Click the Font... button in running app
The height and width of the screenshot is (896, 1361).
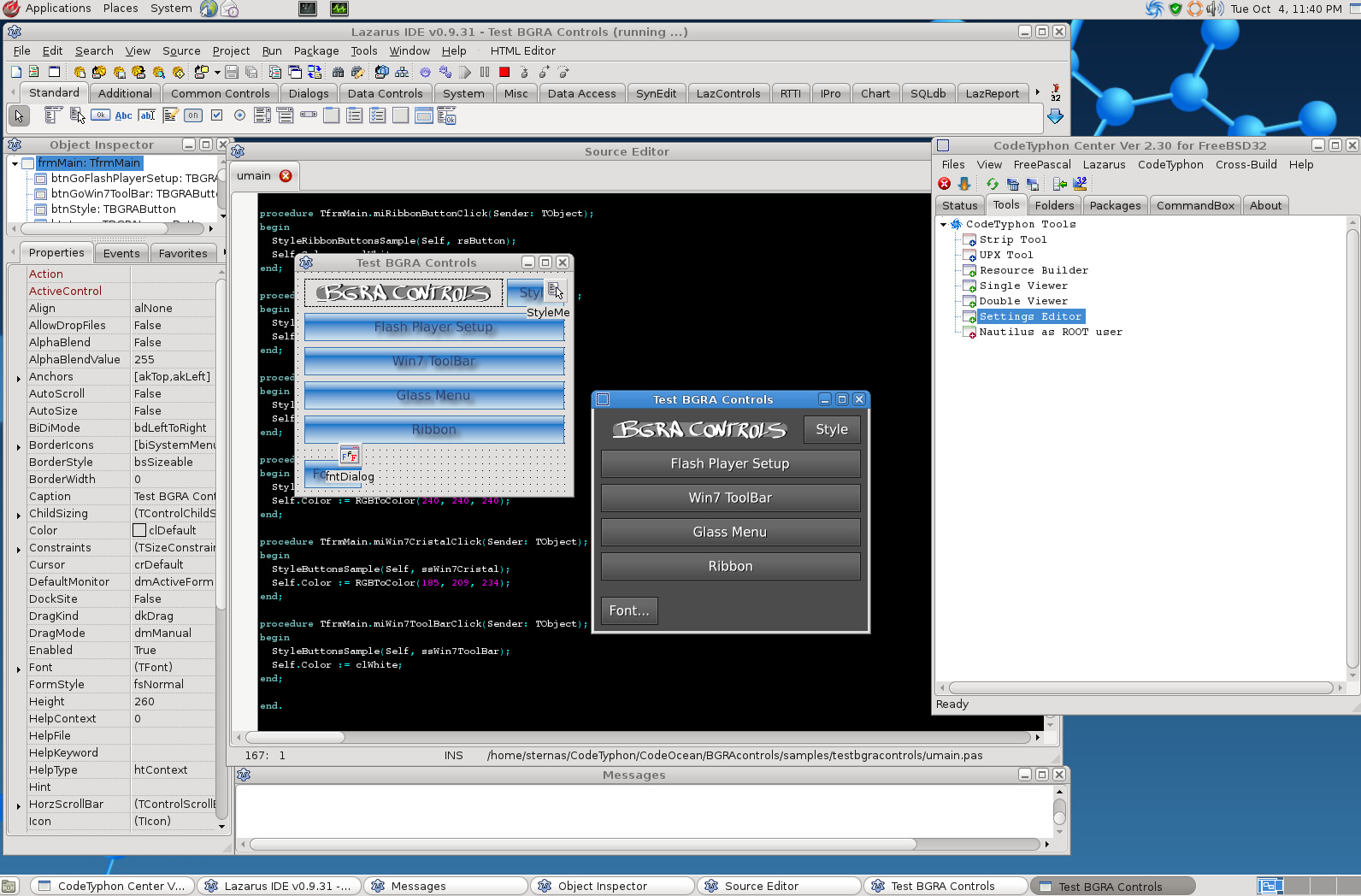point(629,610)
